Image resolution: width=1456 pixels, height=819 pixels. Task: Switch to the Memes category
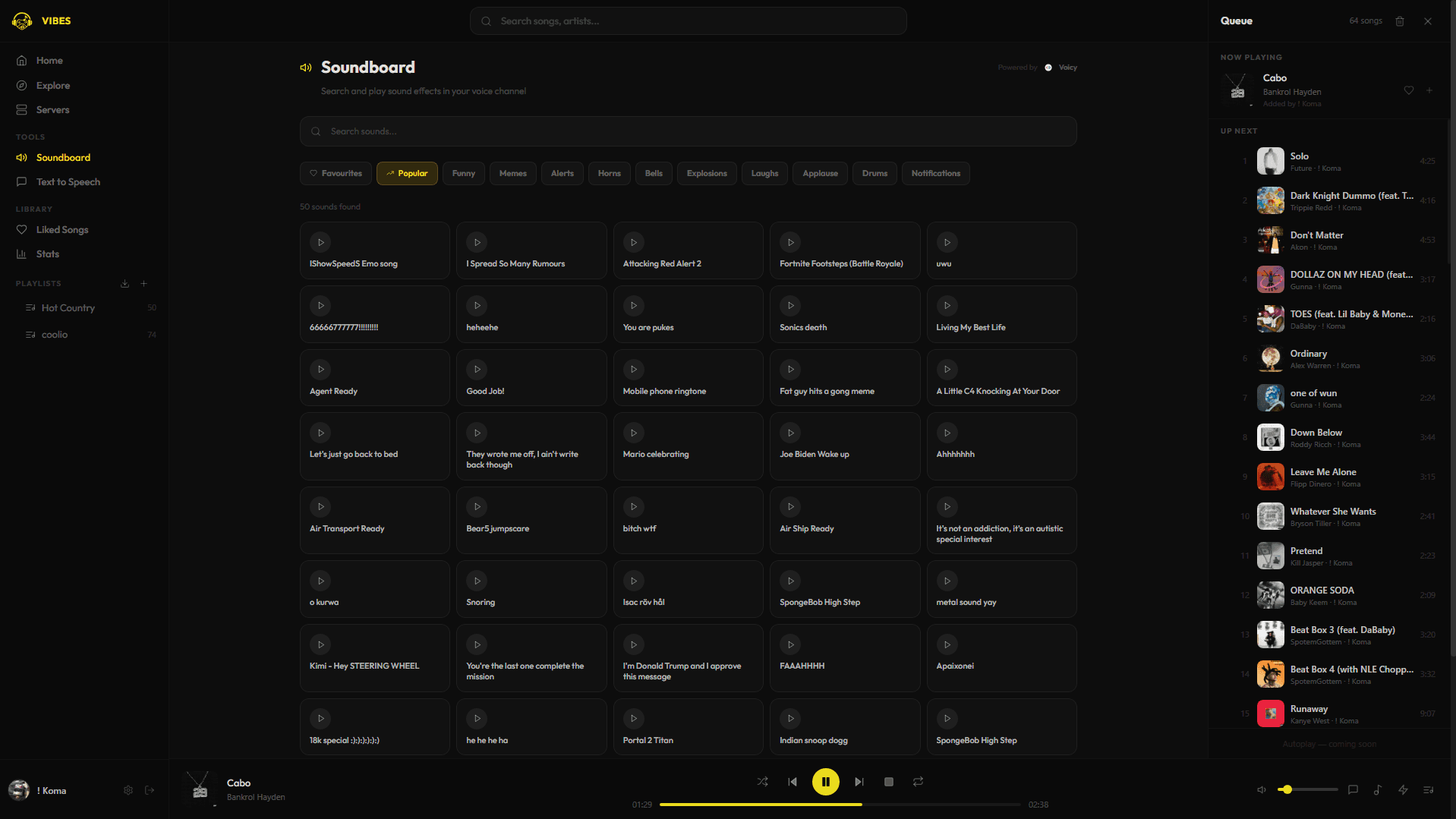pyautogui.click(x=512, y=173)
